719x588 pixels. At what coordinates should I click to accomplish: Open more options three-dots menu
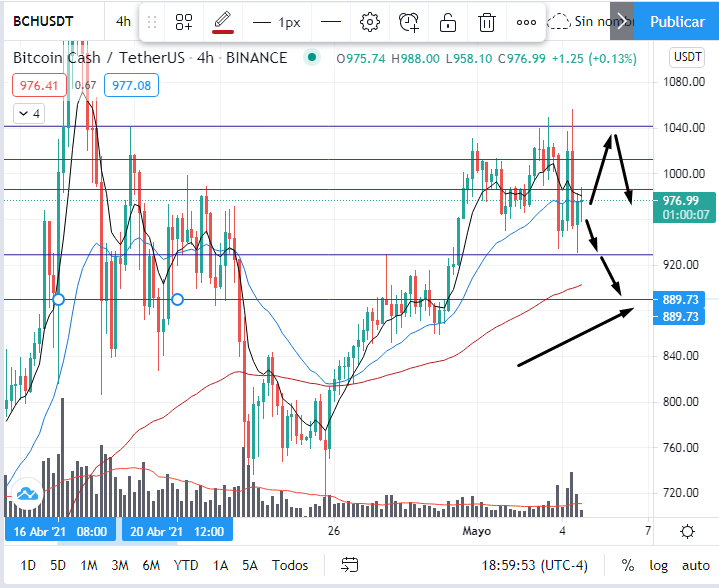[x=526, y=22]
